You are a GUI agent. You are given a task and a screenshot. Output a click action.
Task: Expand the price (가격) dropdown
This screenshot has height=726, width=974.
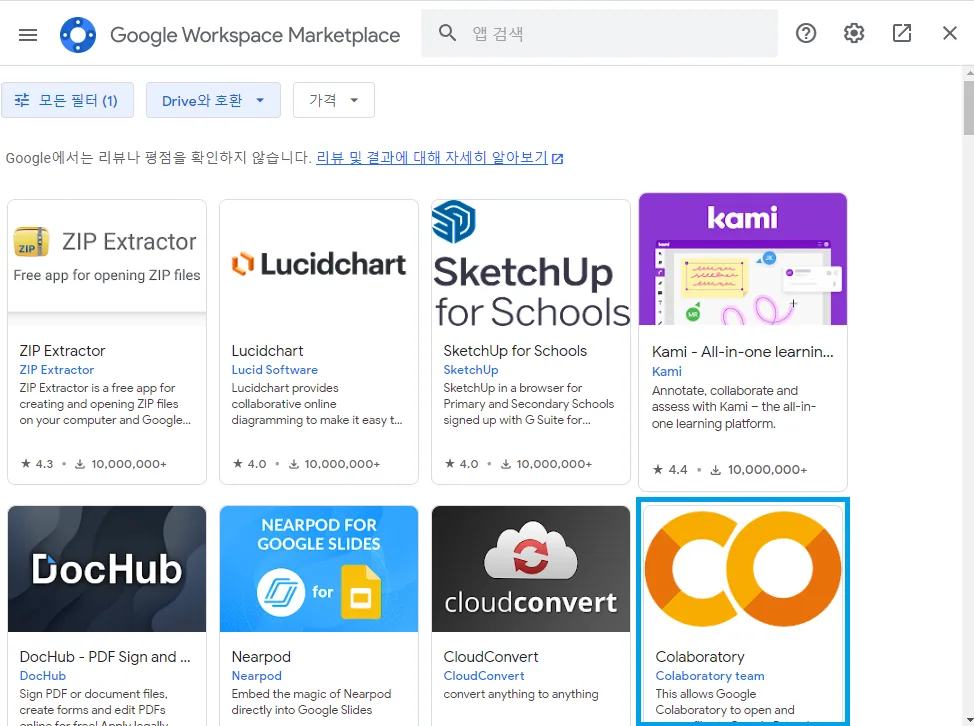point(334,100)
